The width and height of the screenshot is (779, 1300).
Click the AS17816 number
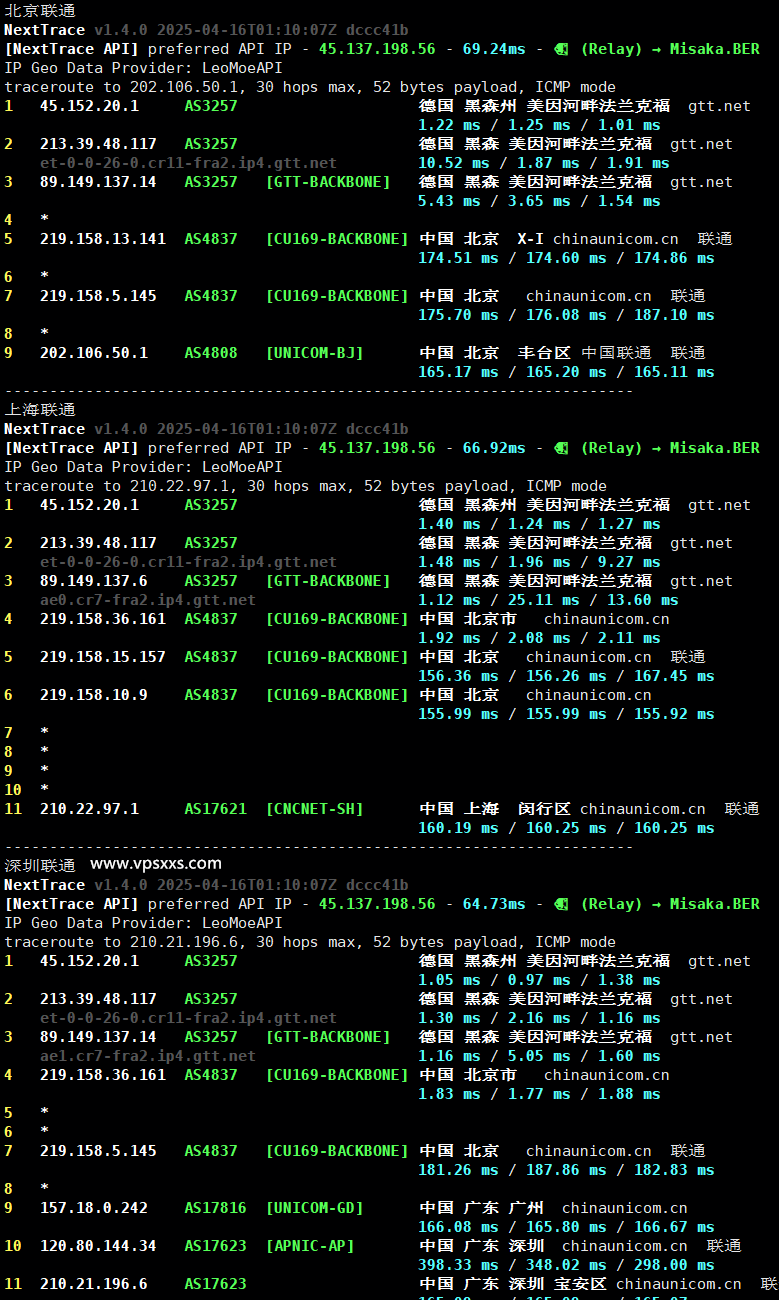[x=215, y=1208]
